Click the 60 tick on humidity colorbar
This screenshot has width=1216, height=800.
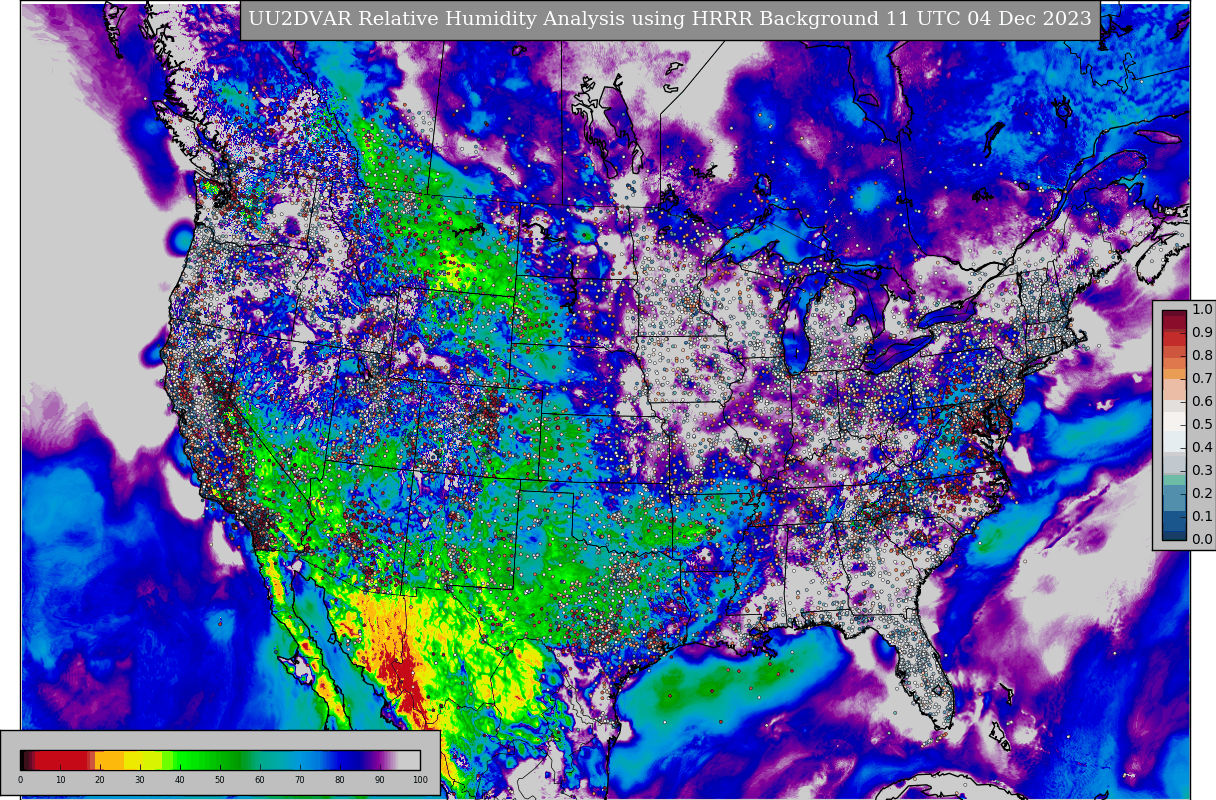[260, 780]
